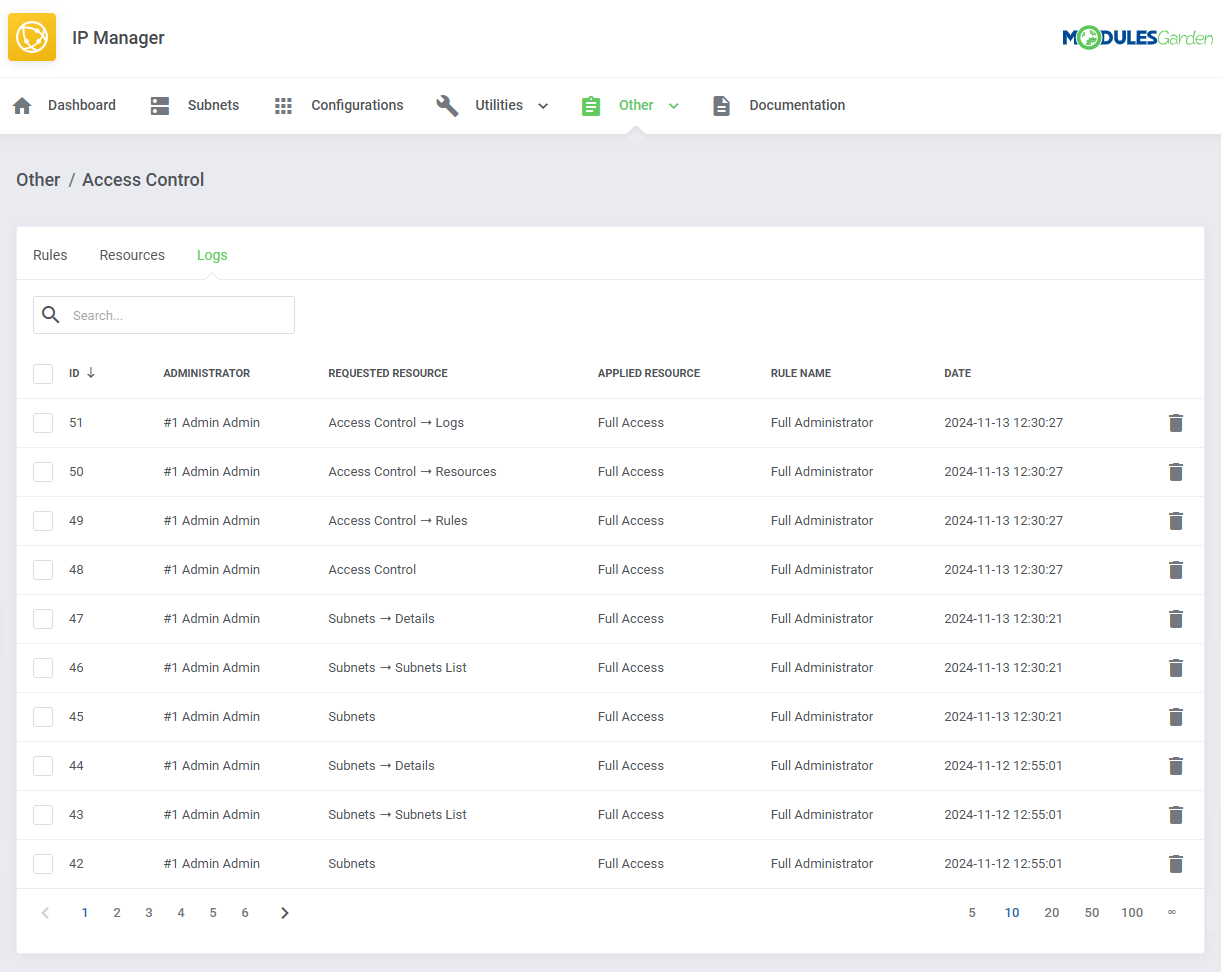Switch to the Rules tab

point(50,255)
